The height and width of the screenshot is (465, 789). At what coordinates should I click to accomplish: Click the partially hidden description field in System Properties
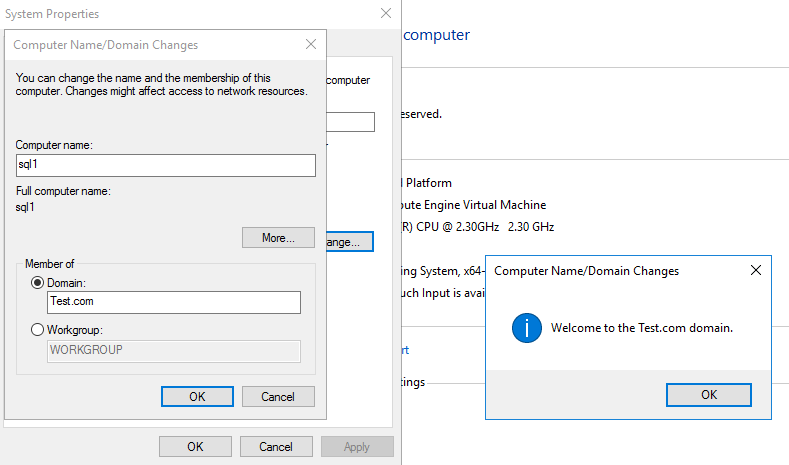point(351,122)
